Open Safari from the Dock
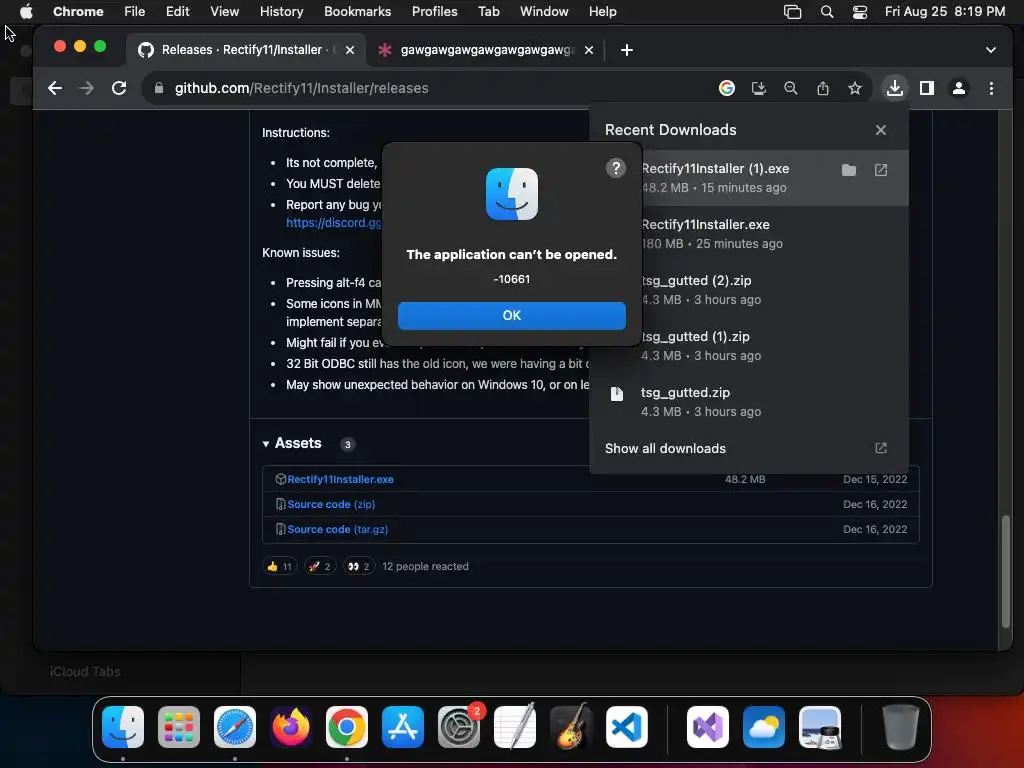This screenshot has width=1024, height=768. coord(235,727)
